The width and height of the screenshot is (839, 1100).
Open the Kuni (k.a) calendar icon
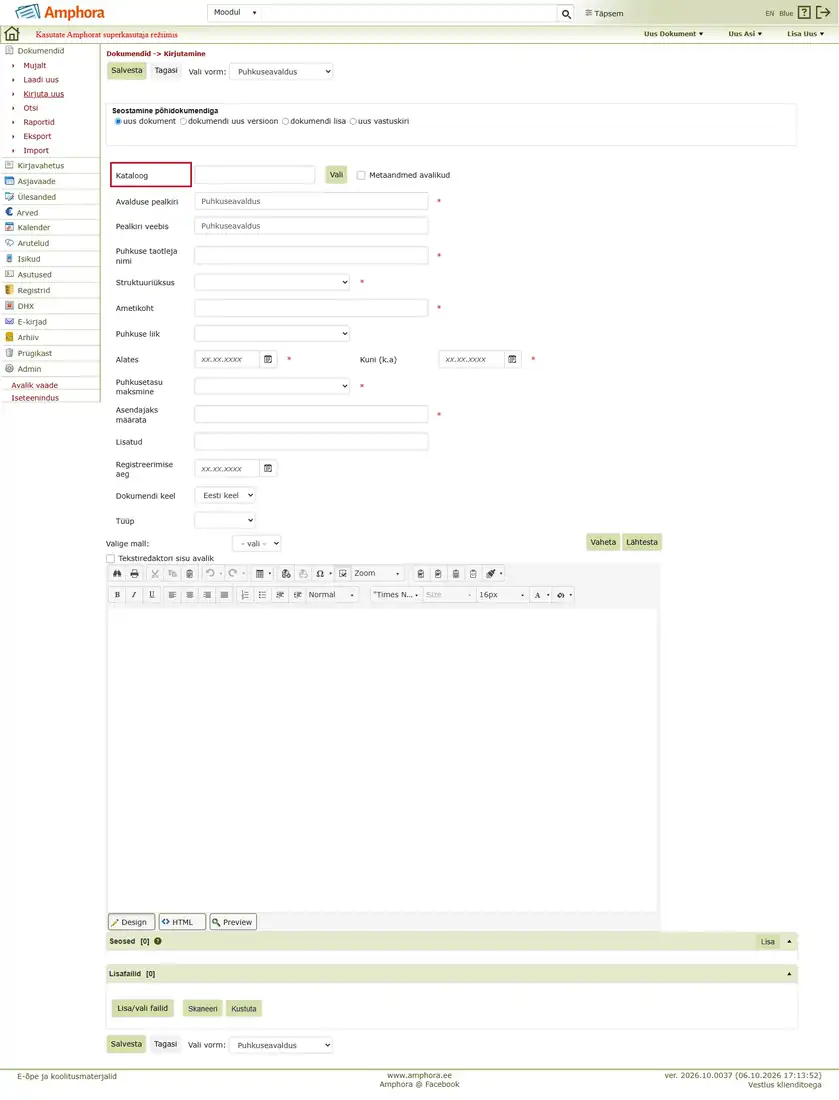pyautogui.click(x=512, y=359)
